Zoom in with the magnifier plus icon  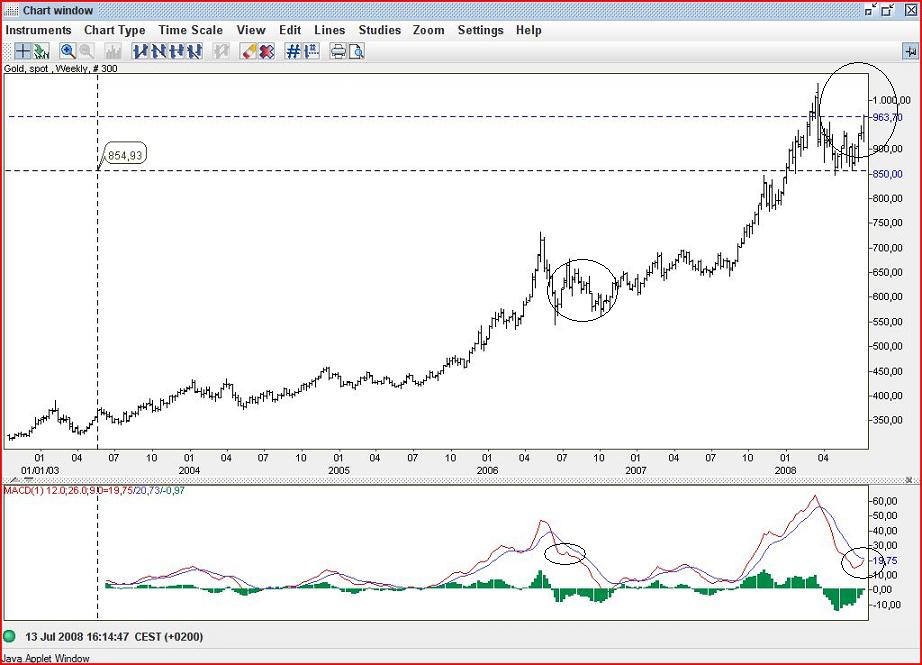[68, 52]
